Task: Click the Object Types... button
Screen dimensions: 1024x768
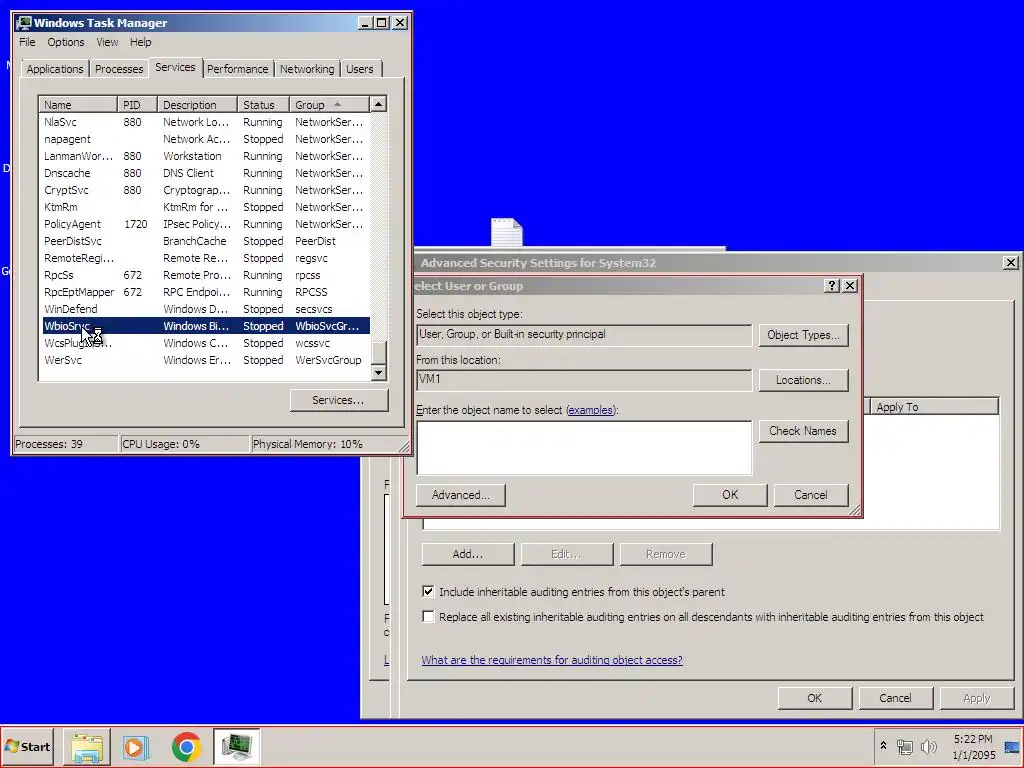Action: (x=803, y=335)
